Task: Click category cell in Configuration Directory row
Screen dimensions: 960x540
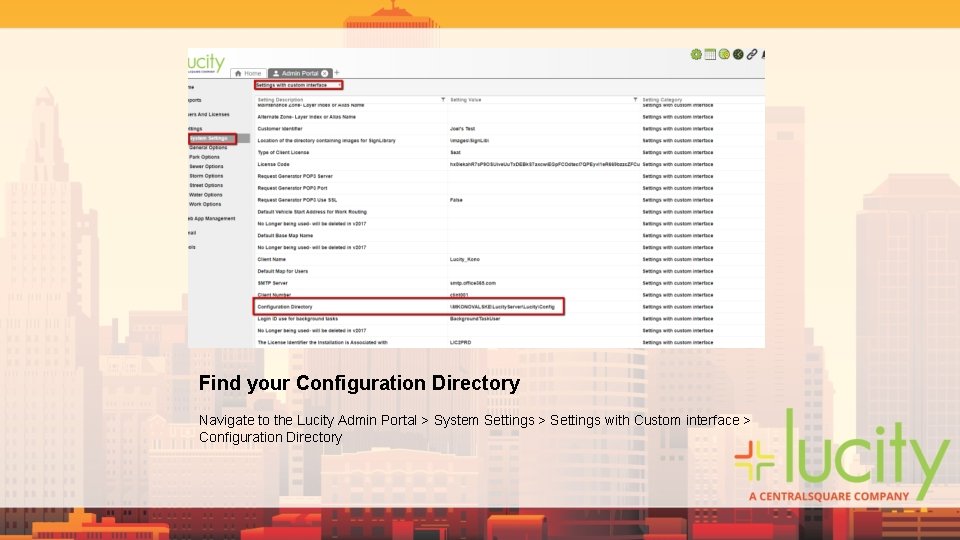Action: tap(678, 307)
